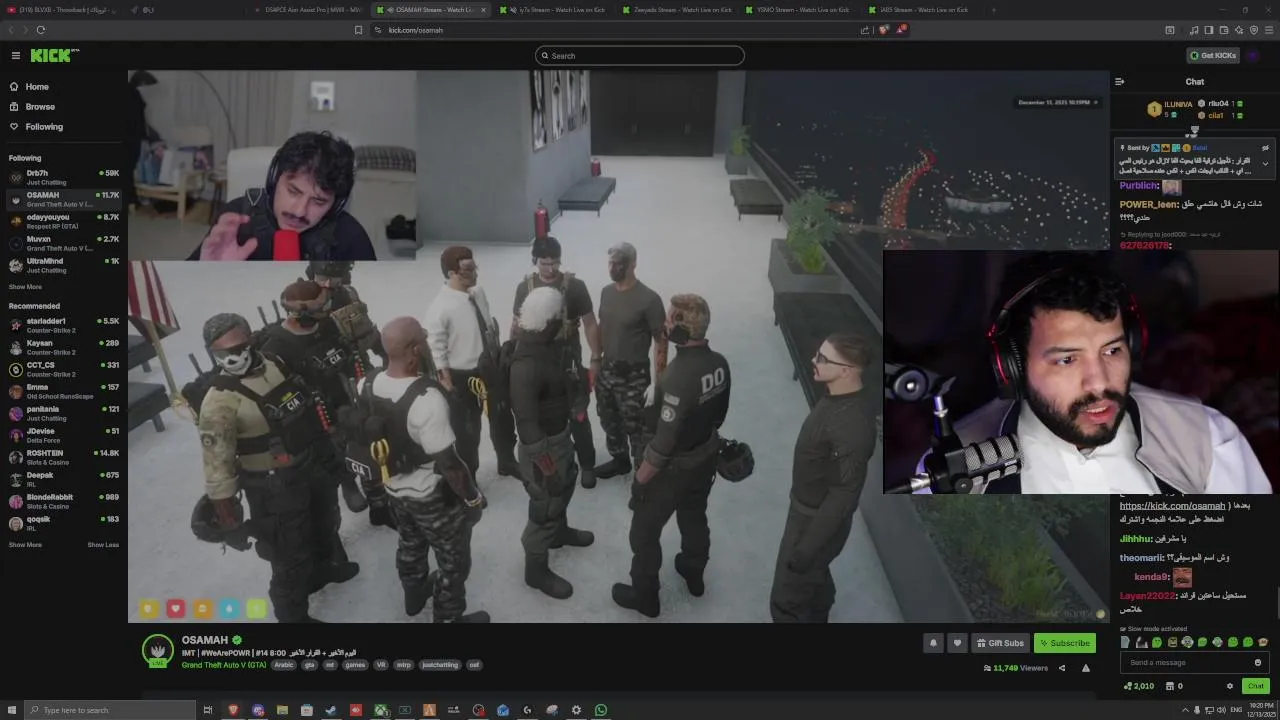Image resolution: width=1280 pixels, height=720 pixels.
Task: Open the Kick hamburger menu
Action: click(16, 56)
